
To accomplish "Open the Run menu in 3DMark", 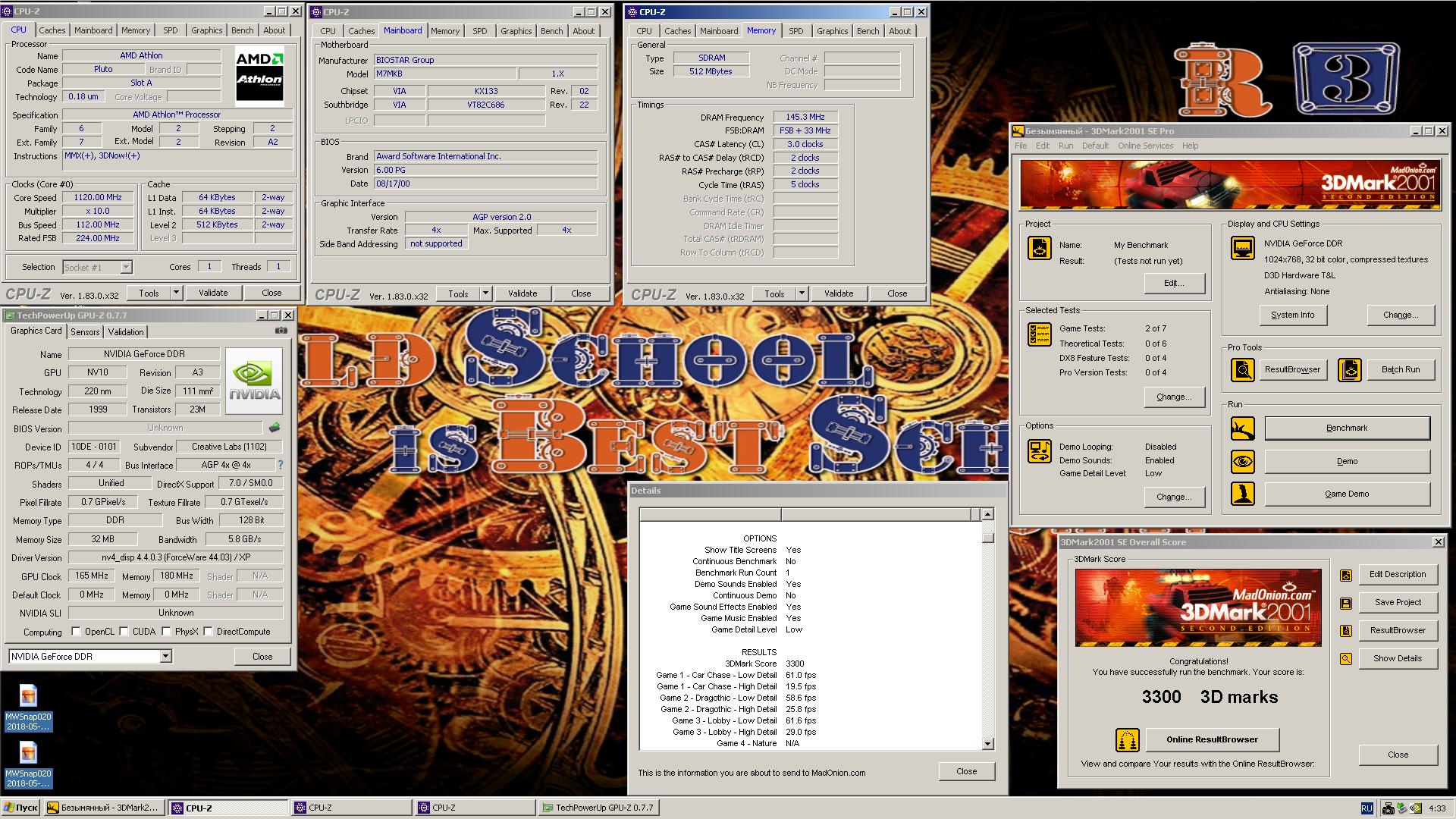I will point(1065,146).
